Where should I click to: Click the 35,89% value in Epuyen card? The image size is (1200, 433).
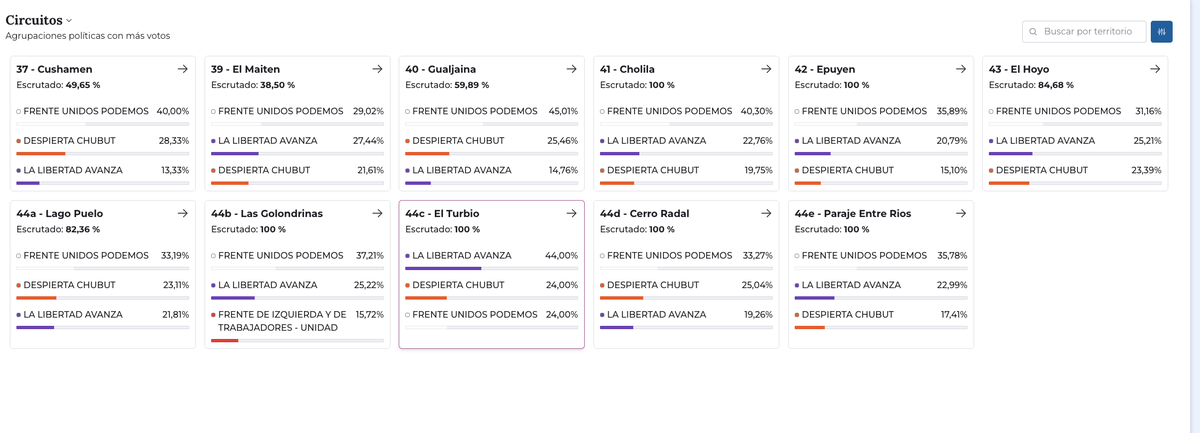click(951, 111)
